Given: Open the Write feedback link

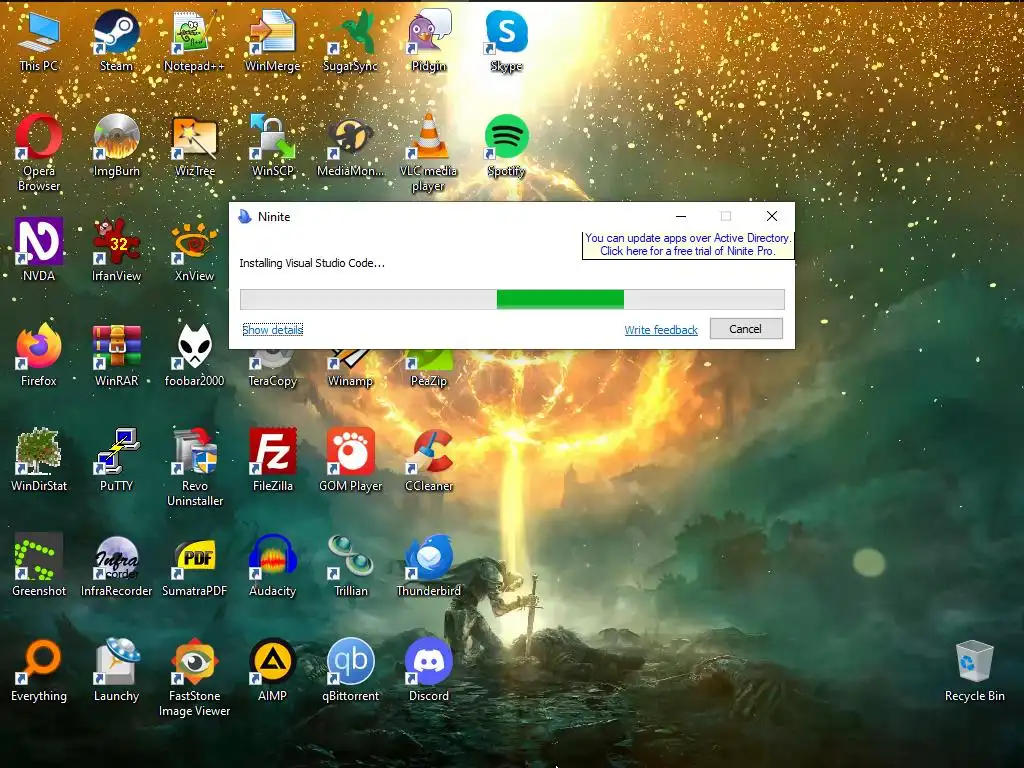Looking at the screenshot, I should tap(661, 330).
